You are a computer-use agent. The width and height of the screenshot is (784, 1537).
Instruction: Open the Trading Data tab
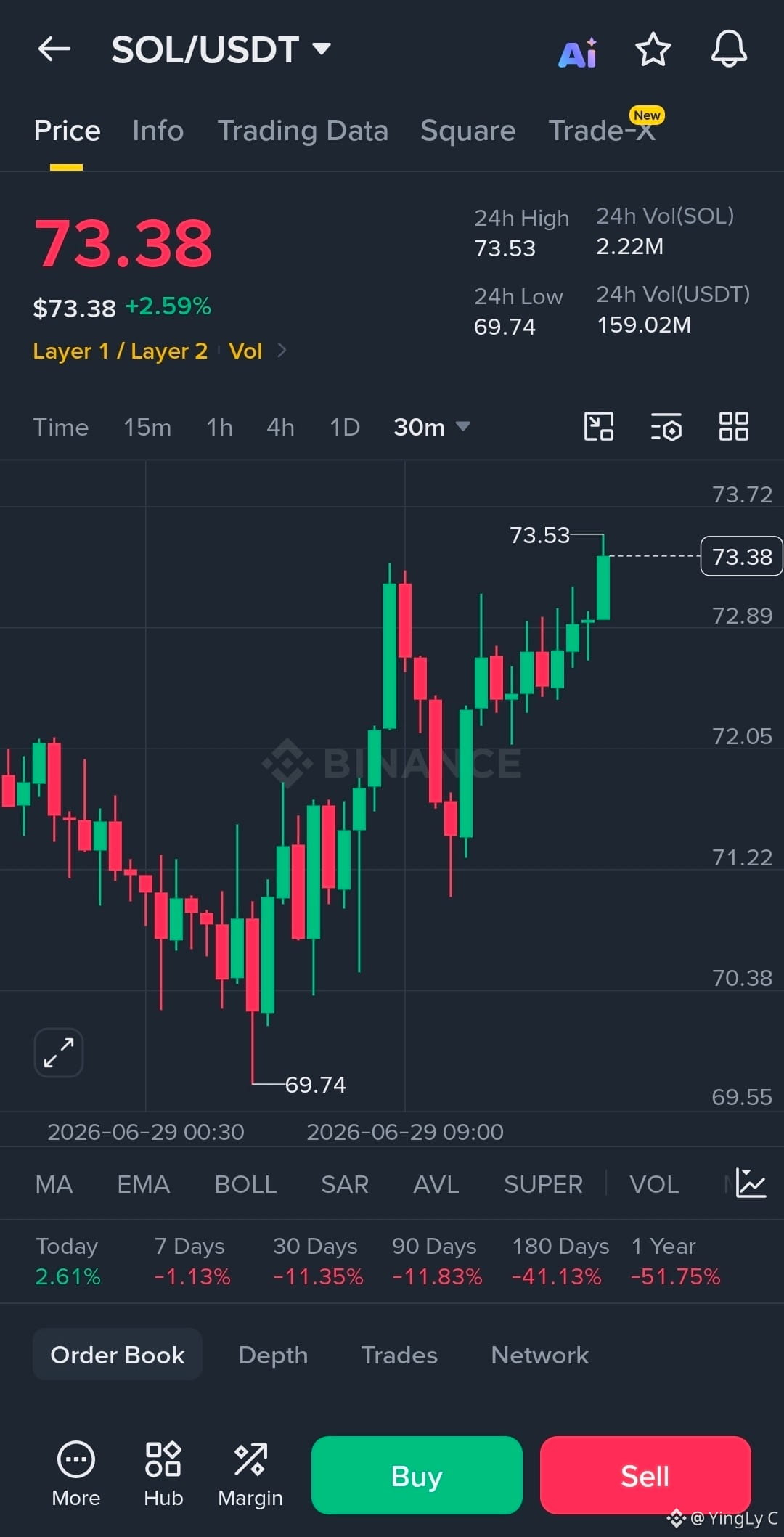[x=303, y=131]
